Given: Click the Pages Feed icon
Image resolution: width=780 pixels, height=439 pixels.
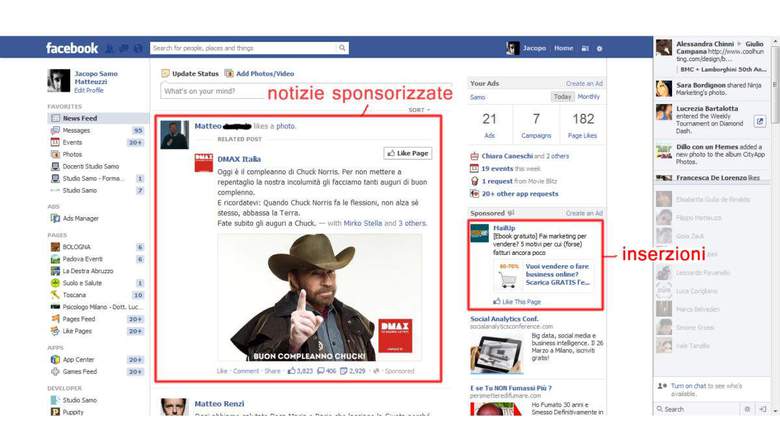Looking at the screenshot, I should point(55,319).
